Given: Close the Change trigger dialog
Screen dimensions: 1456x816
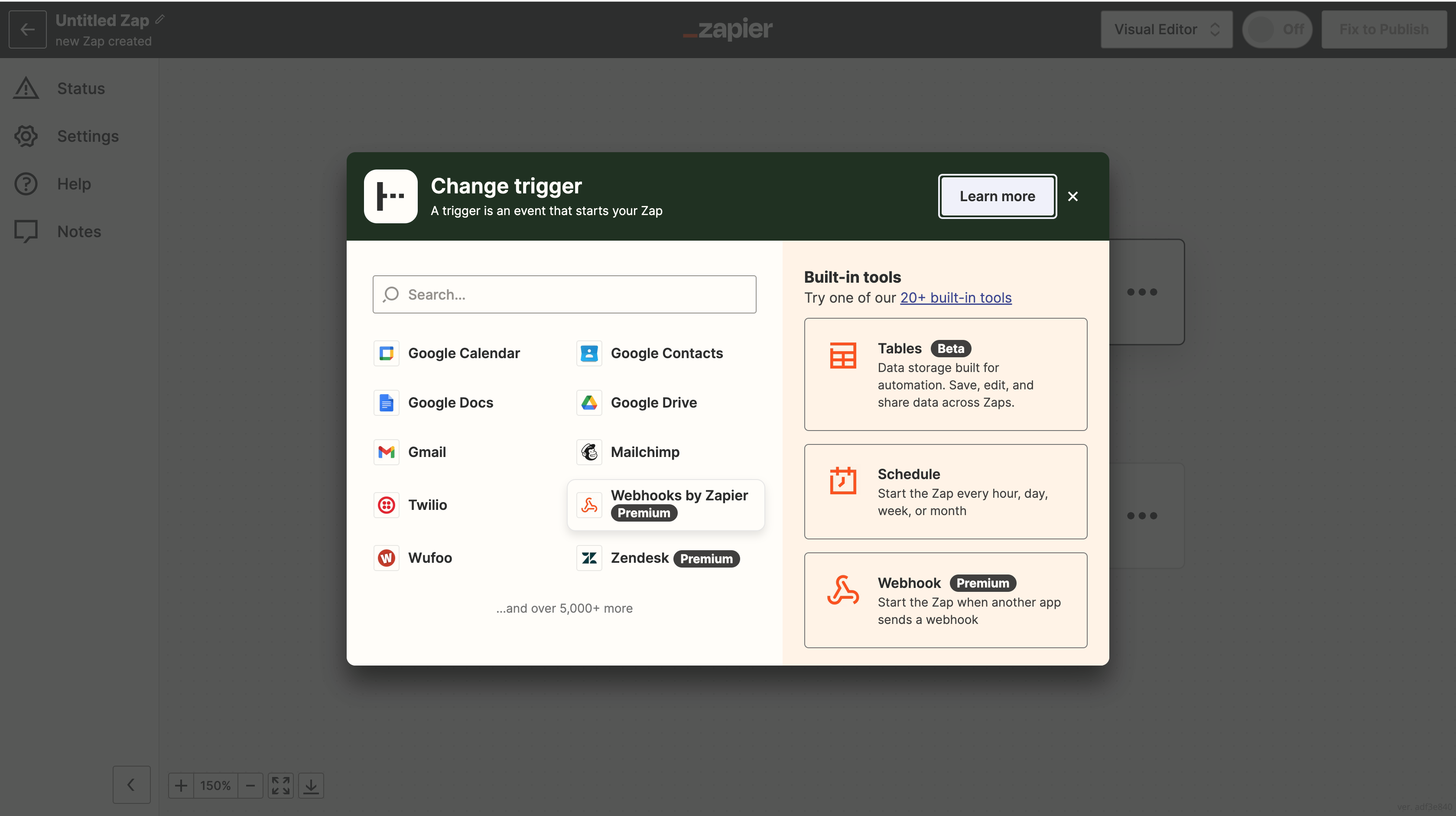Looking at the screenshot, I should [1073, 196].
